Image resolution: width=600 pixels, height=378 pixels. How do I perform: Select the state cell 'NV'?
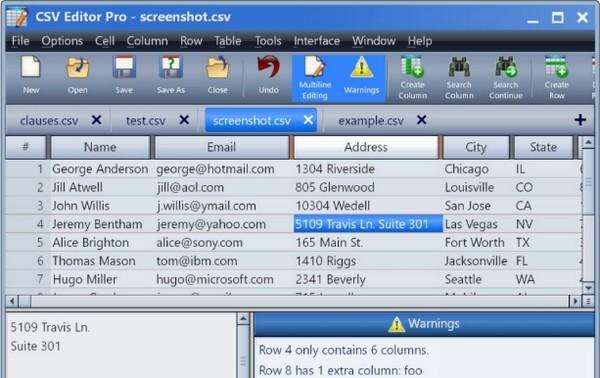(524, 224)
